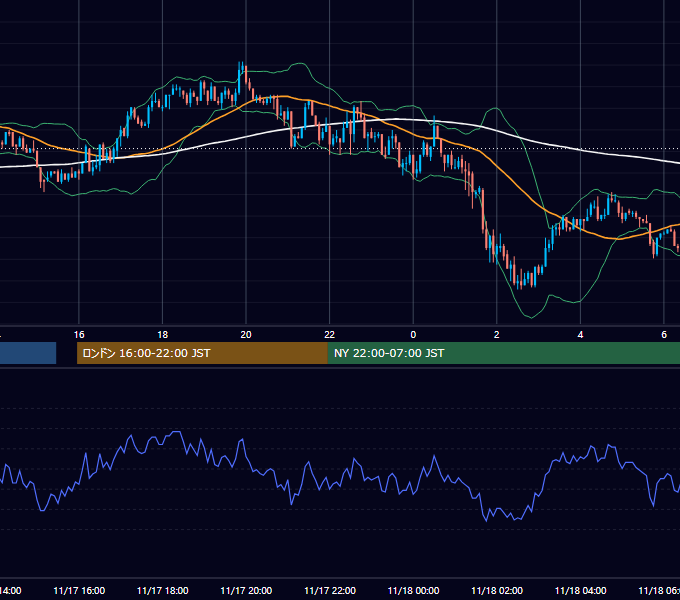
Task: Click hour label 2 on the price chart axis
Action: coord(497,335)
